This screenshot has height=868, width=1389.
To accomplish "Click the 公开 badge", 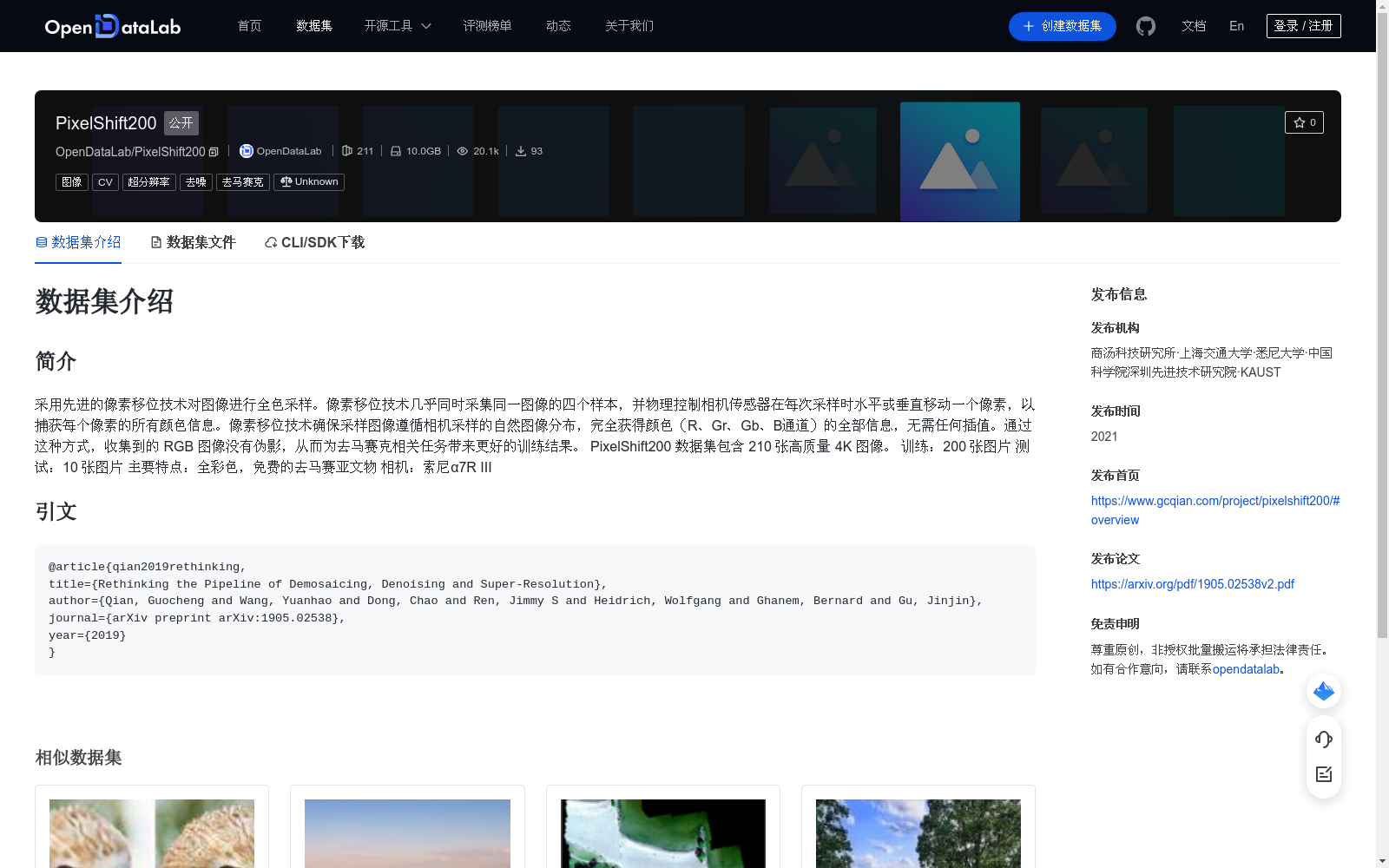I will pyautogui.click(x=181, y=123).
